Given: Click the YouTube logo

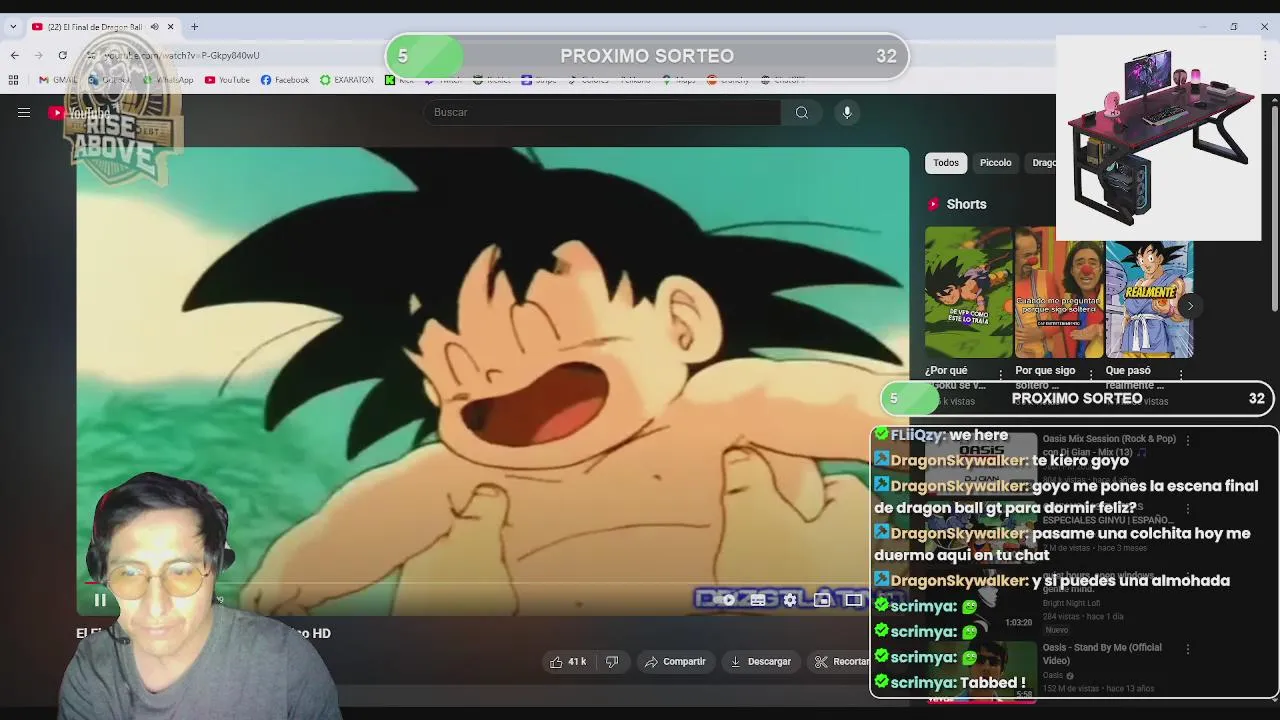Looking at the screenshot, I should pos(80,113).
